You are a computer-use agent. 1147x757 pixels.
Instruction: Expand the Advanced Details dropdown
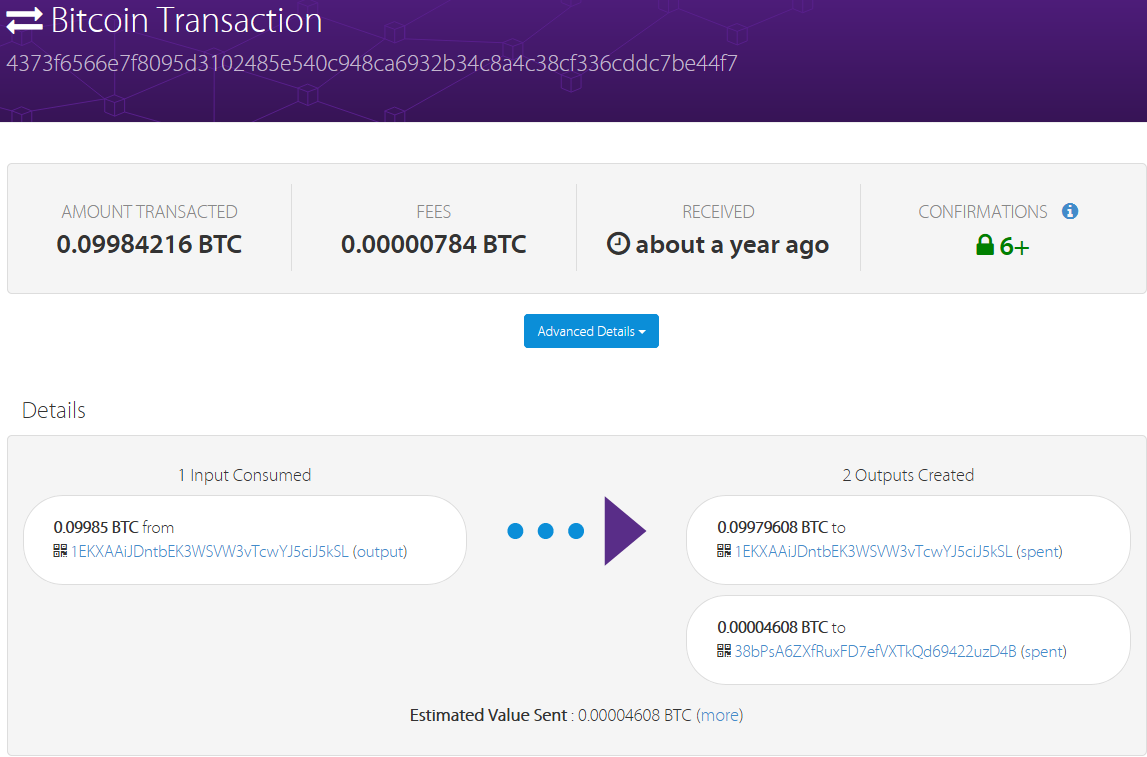[x=591, y=331]
